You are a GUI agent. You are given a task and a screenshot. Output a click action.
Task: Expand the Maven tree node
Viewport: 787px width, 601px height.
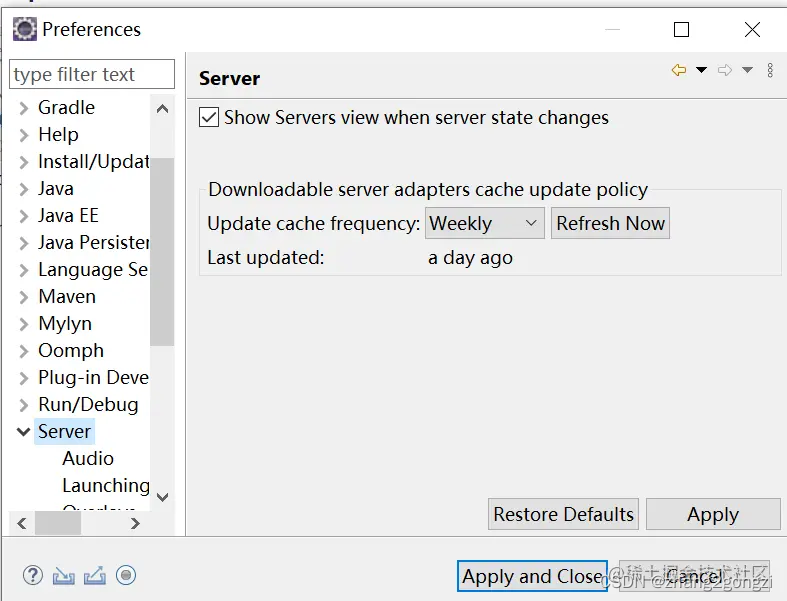pyautogui.click(x=24, y=297)
